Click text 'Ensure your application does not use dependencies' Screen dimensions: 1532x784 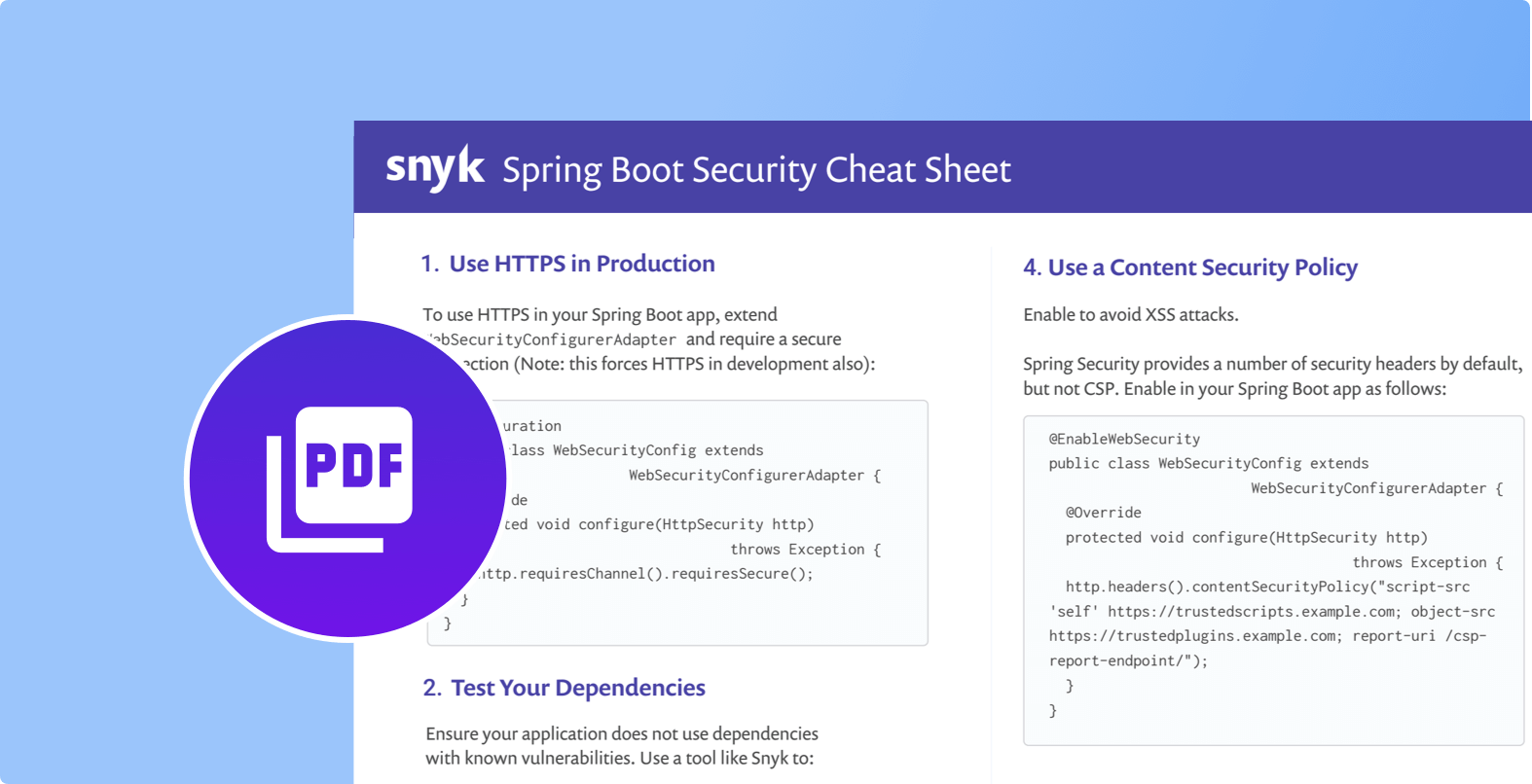pyautogui.click(x=622, y=733)
